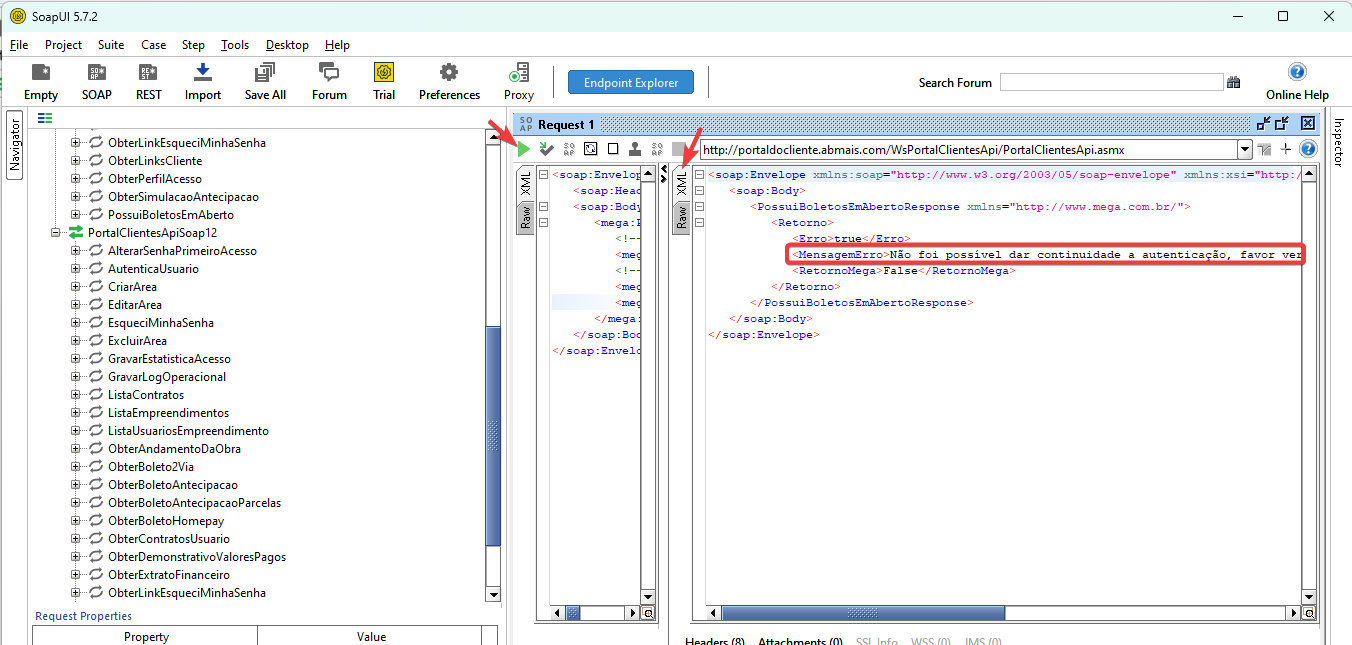Open the Forum toolbar icon
The image size is (1352, 645).
tap(329, 82)
